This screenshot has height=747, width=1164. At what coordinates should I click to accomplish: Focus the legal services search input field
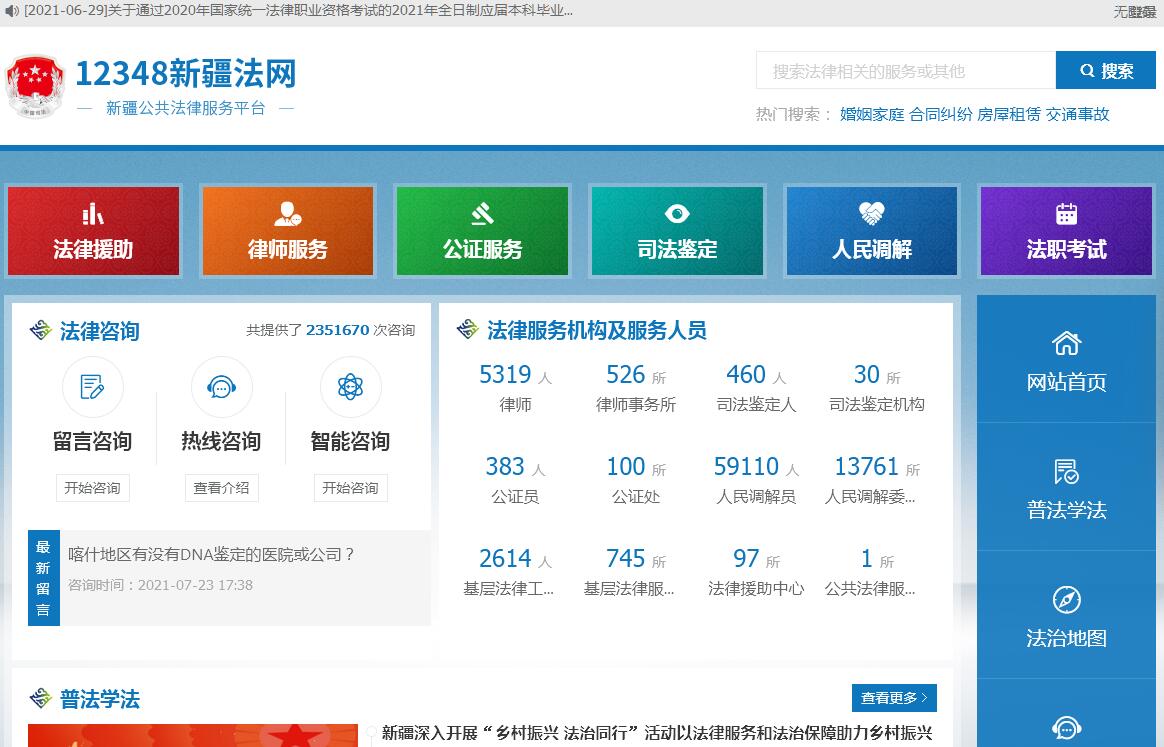click(x=905, y=71)
